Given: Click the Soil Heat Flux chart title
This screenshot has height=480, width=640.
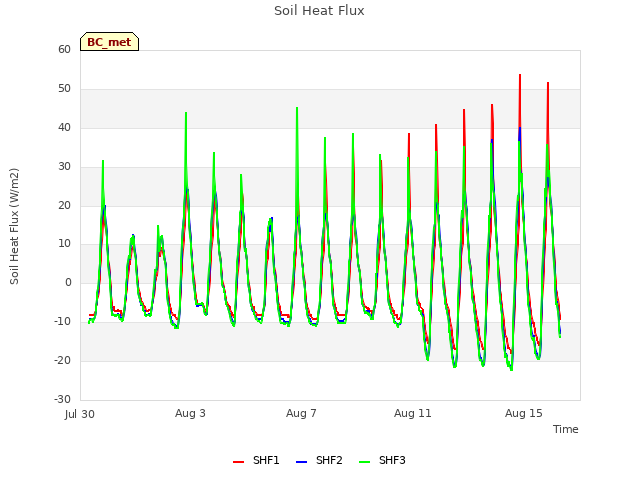Looking at the screenshot, I should pos(319,11).
